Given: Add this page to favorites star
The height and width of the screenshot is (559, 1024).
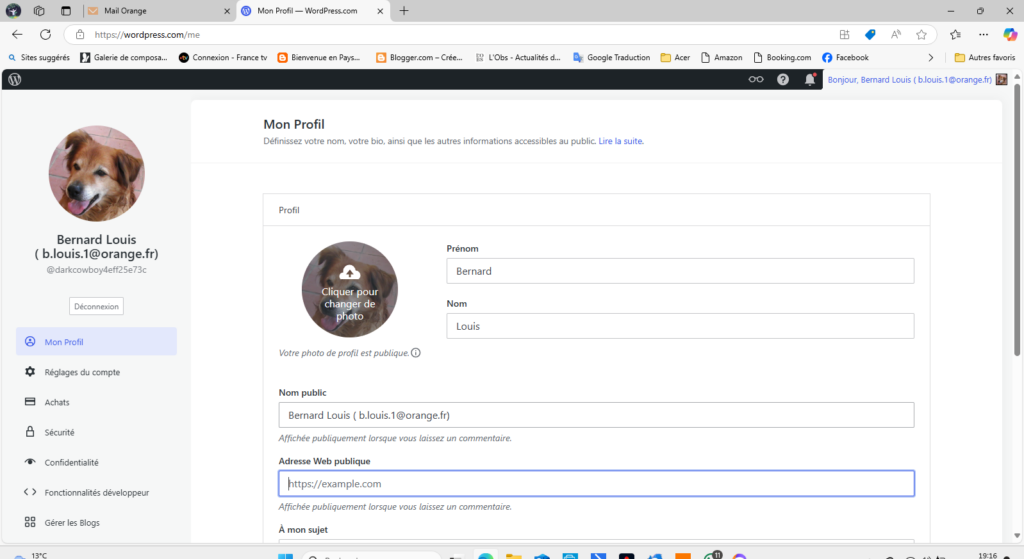Looking at the screenshot, I should 921,34.
